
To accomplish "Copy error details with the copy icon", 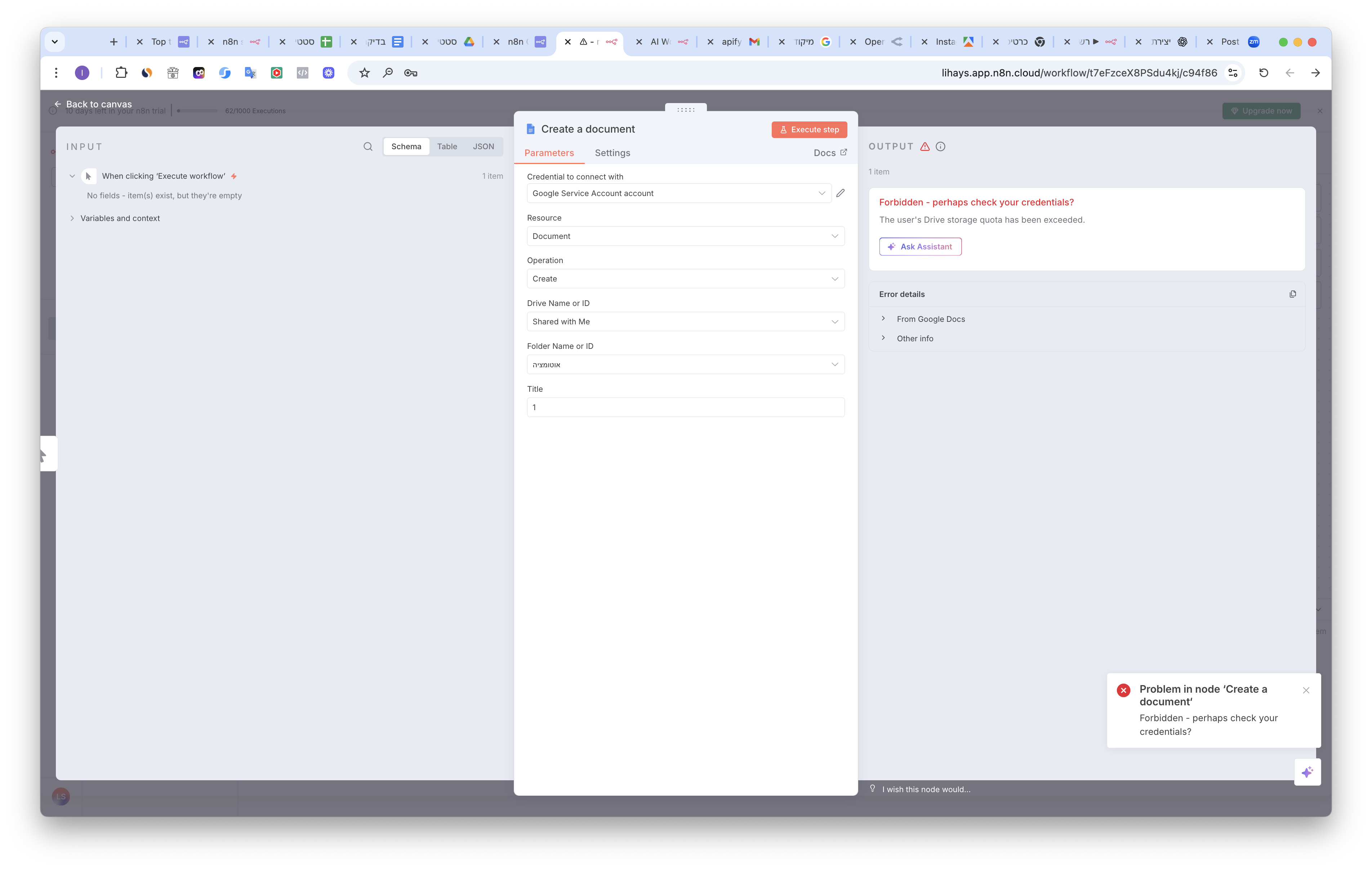I will click(1292, 294).
